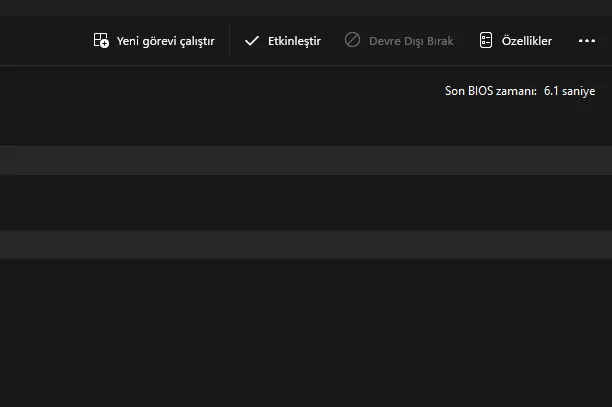Run a new task via 'Yeni görevi çalıştır' label
The image size is (612, 407).
[165, 41]
